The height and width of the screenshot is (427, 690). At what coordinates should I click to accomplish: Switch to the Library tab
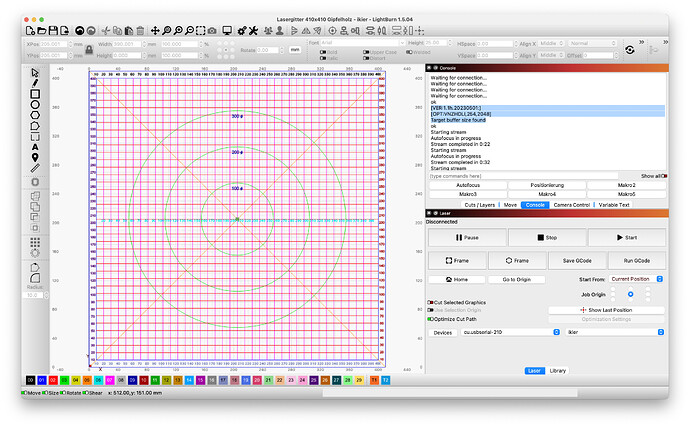[x=558, y=371]
